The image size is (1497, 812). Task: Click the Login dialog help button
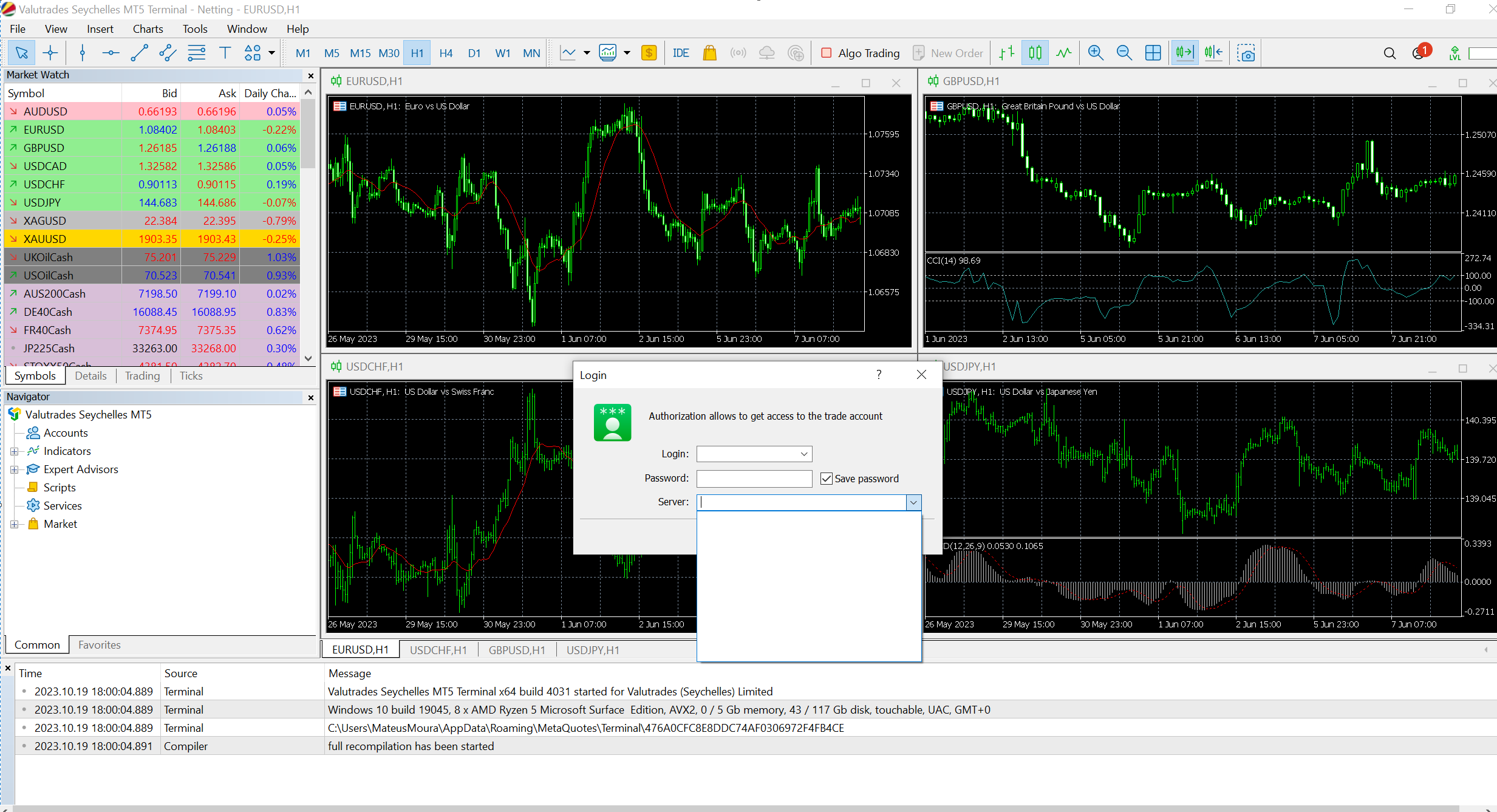coord(879,375)
